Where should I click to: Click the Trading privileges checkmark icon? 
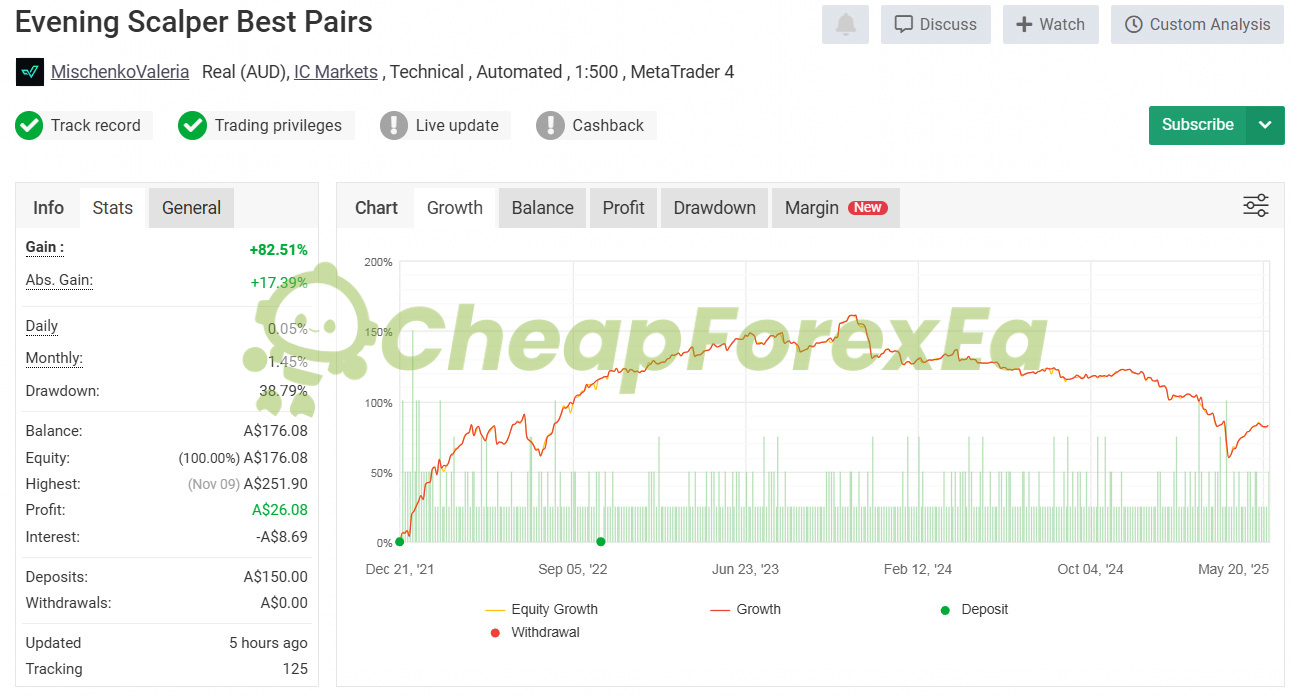click(x=192, y=126)
